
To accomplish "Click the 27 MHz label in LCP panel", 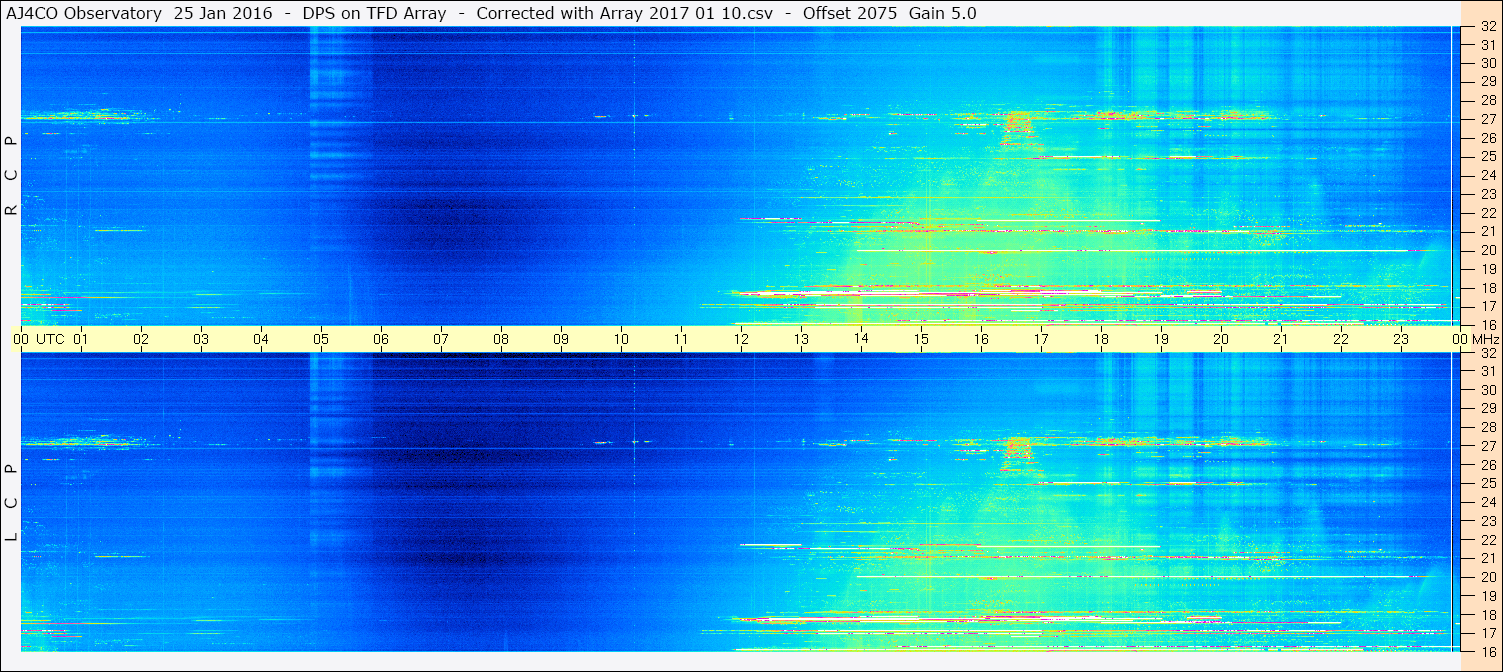I will coord(1487,446).
